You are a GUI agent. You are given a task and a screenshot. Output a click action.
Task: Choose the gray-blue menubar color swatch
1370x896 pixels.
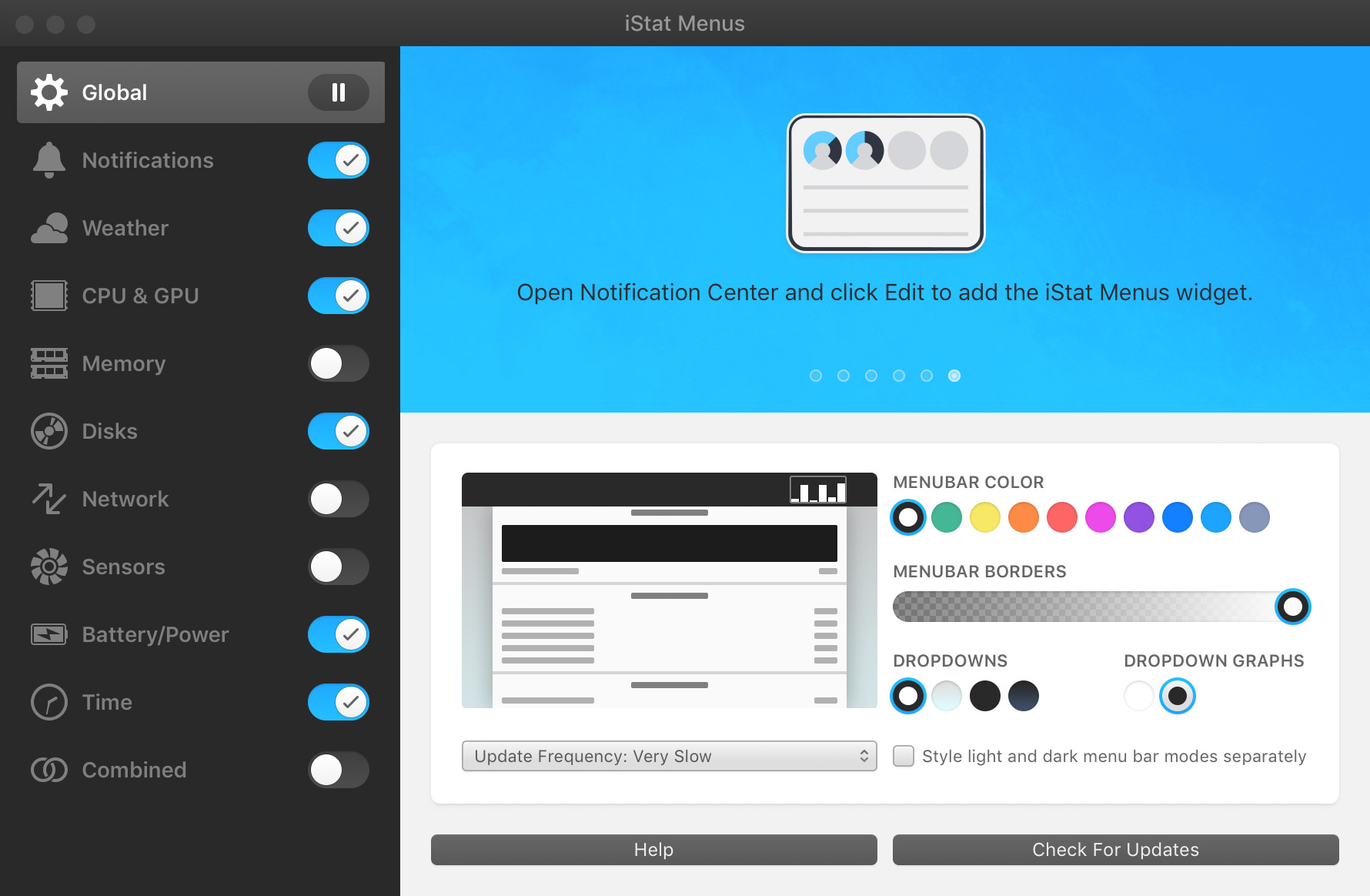click(1255, 517)
